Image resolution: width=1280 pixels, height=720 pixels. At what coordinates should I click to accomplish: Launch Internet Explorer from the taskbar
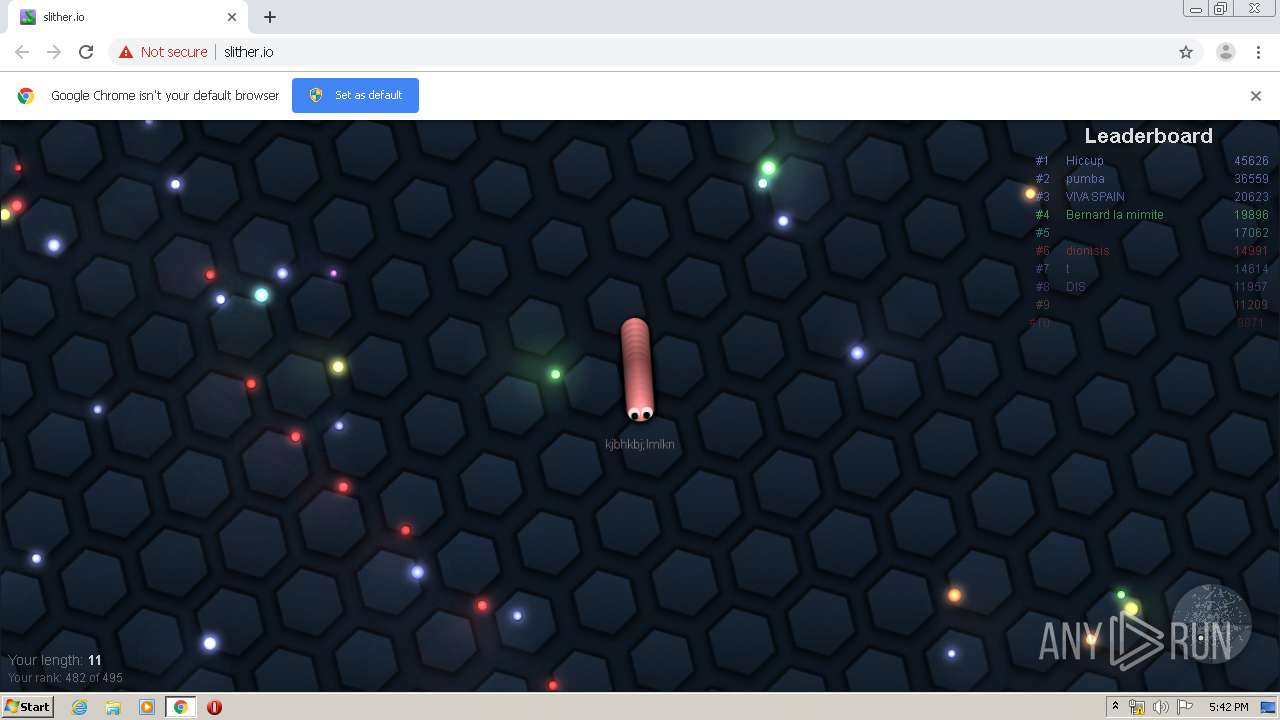pos(79,707)
